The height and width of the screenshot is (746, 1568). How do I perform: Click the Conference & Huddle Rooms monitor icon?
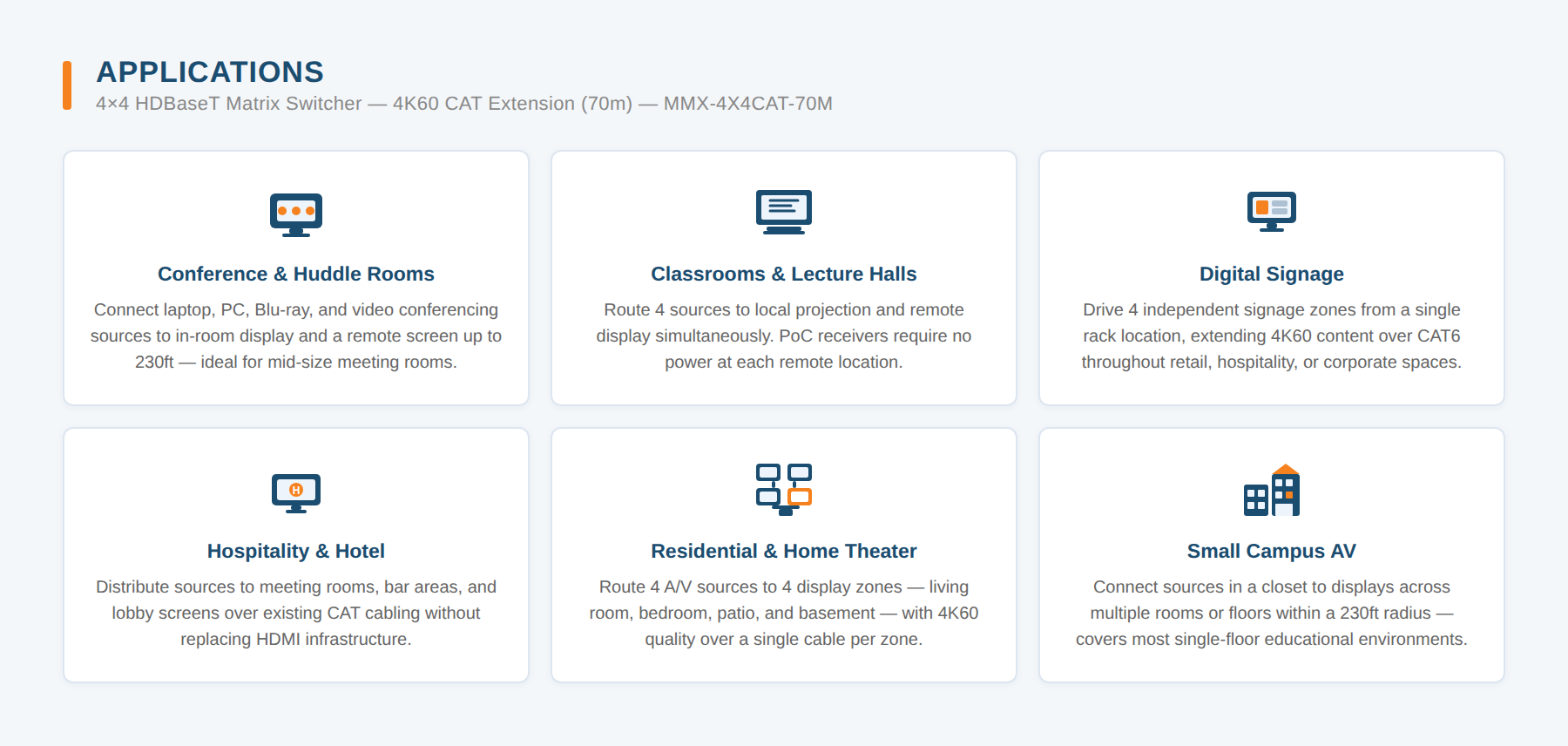(296, 214)
